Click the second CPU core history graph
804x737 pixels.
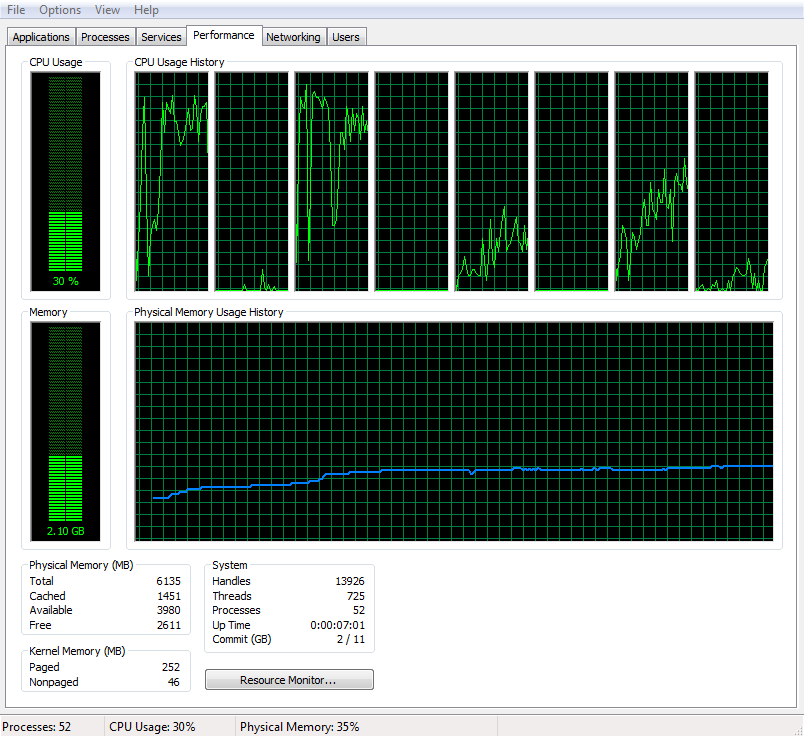tap(251, 182)
